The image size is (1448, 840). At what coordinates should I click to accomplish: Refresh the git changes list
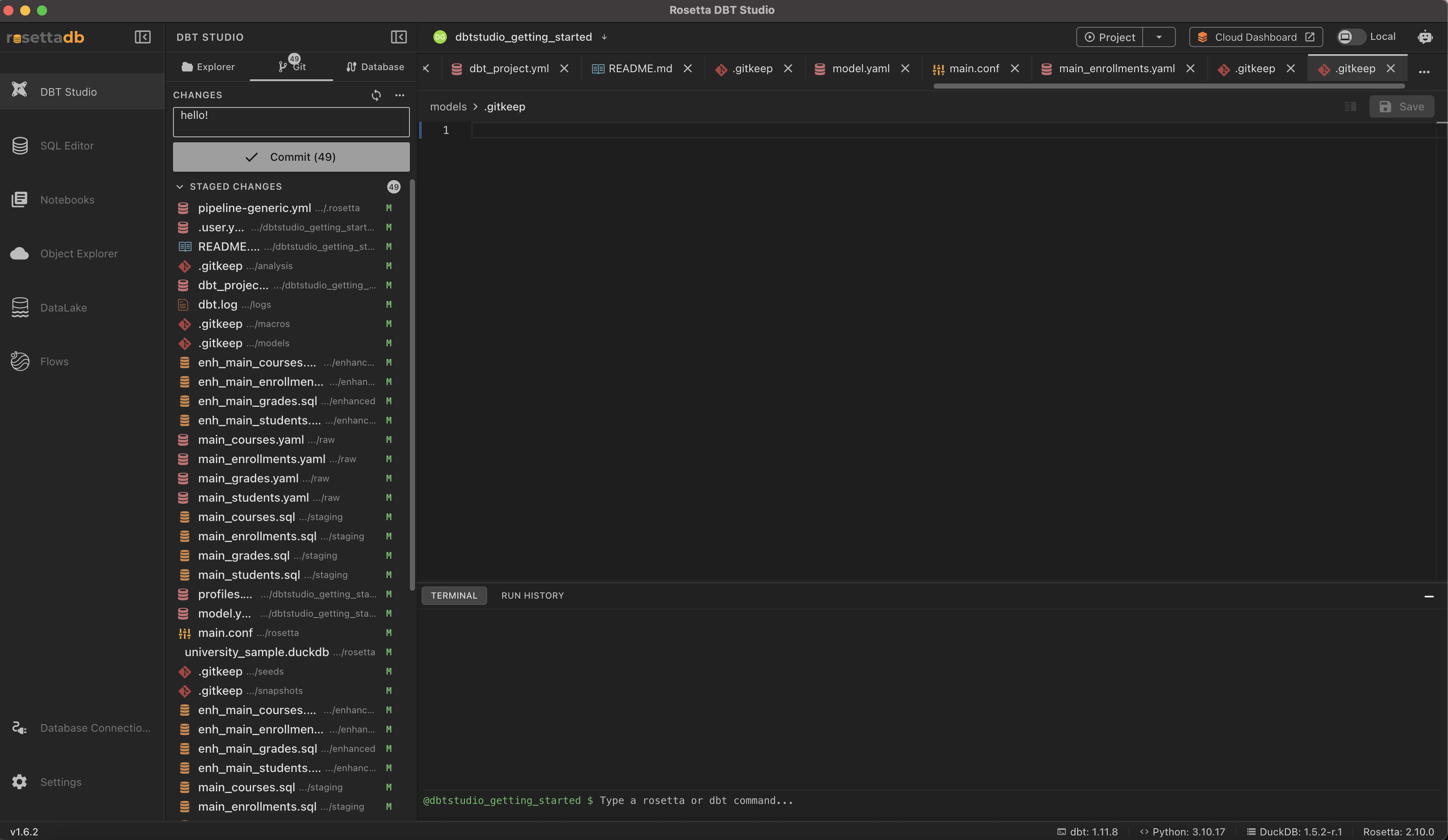(x=376, y=95)
